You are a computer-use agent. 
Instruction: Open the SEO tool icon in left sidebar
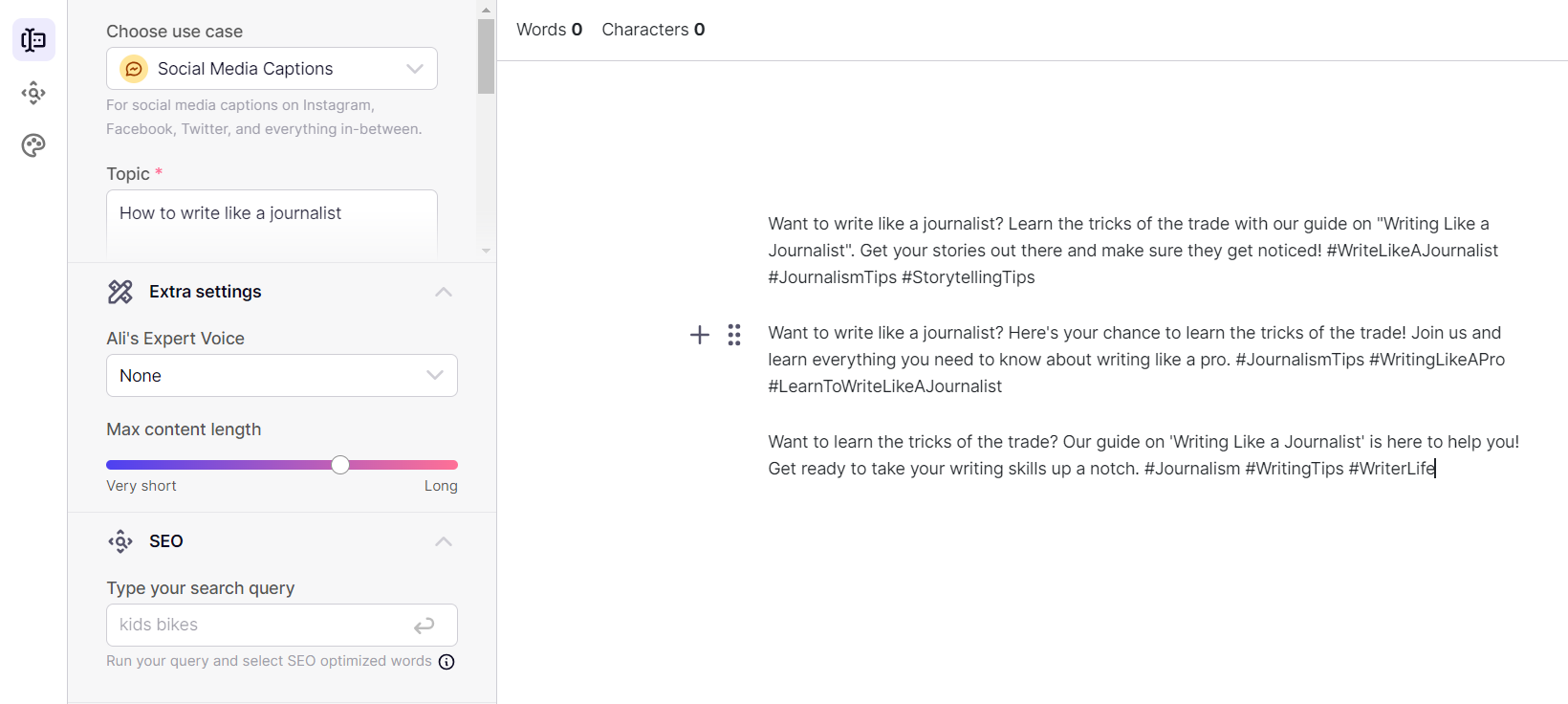click(33, 93)
